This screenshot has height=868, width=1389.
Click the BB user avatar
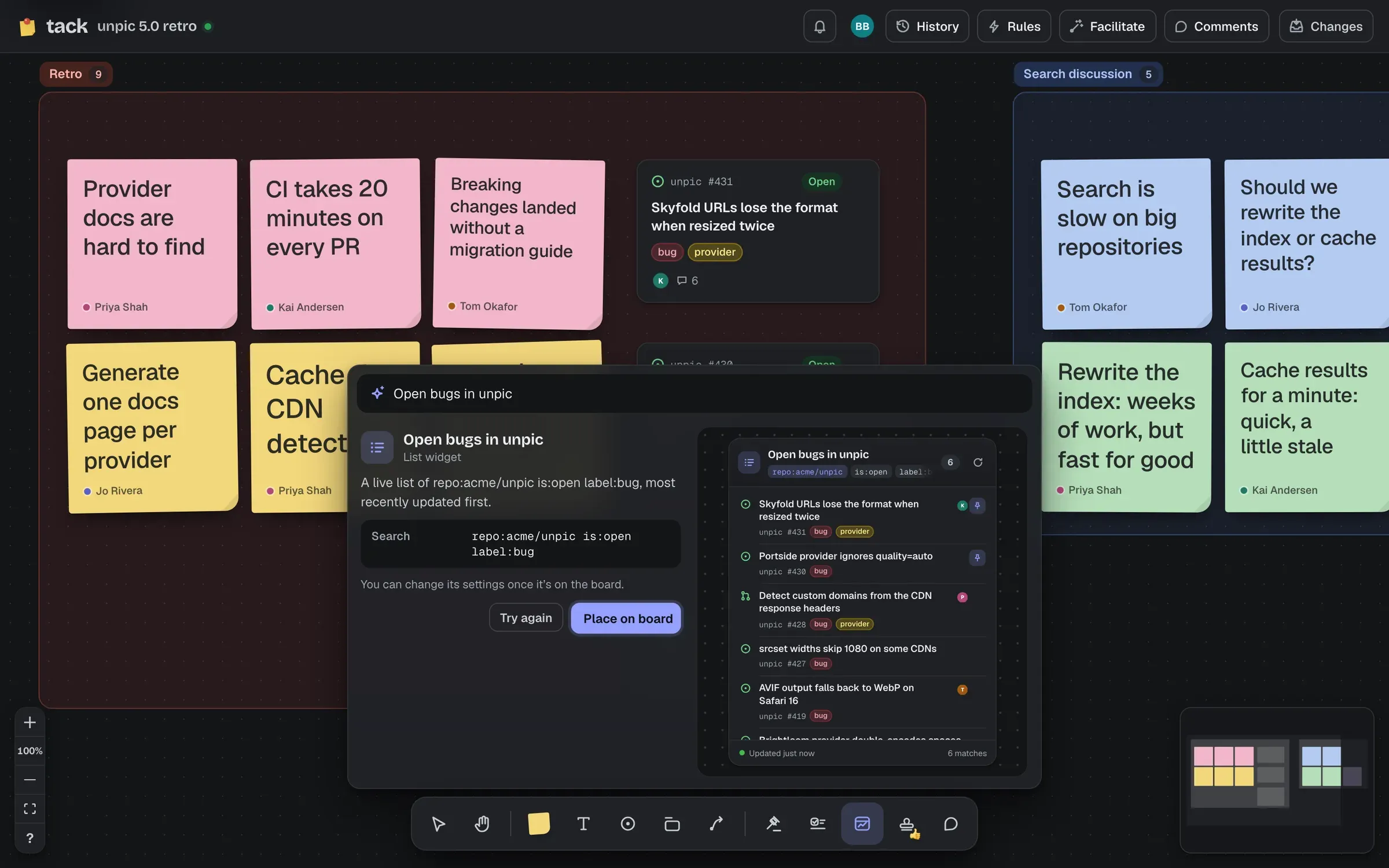click(x=862, y=26)
